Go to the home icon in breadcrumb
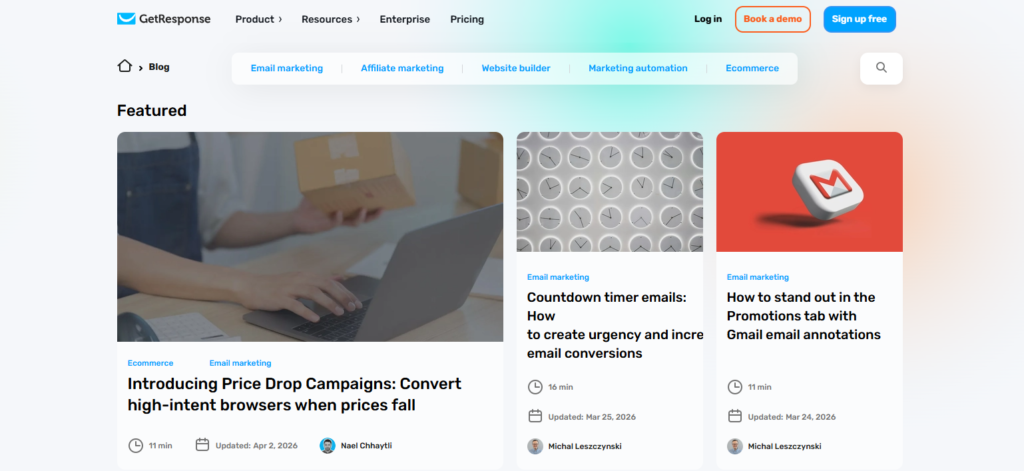Screen dimensions: 1024x471 point(125,66)
